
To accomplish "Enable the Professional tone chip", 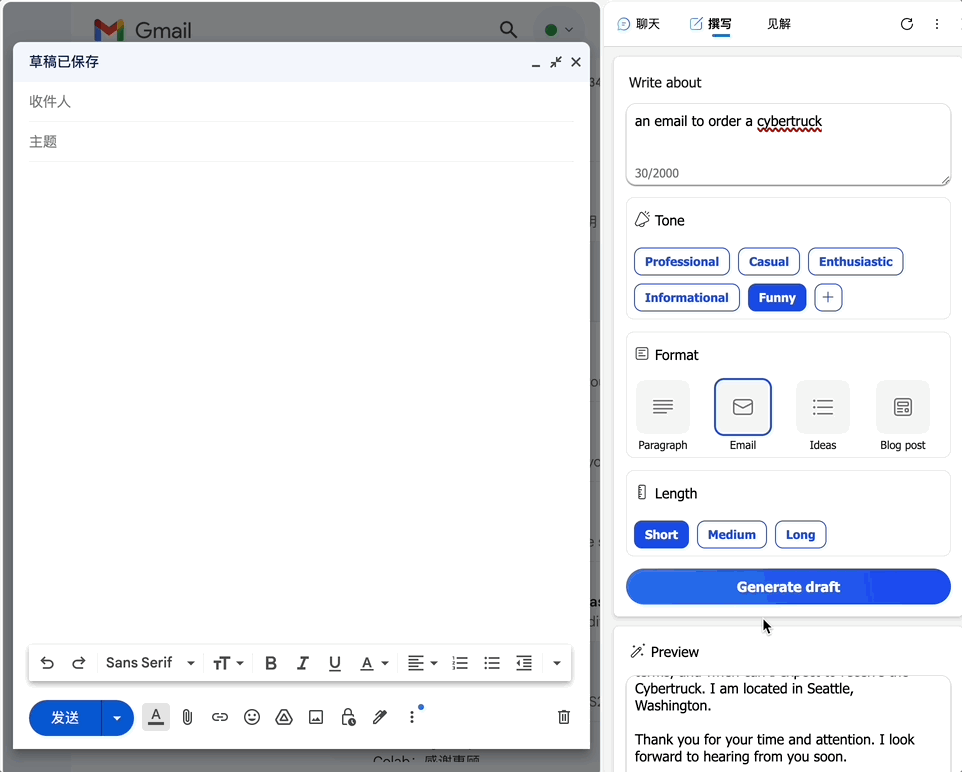I will point(681,261).
